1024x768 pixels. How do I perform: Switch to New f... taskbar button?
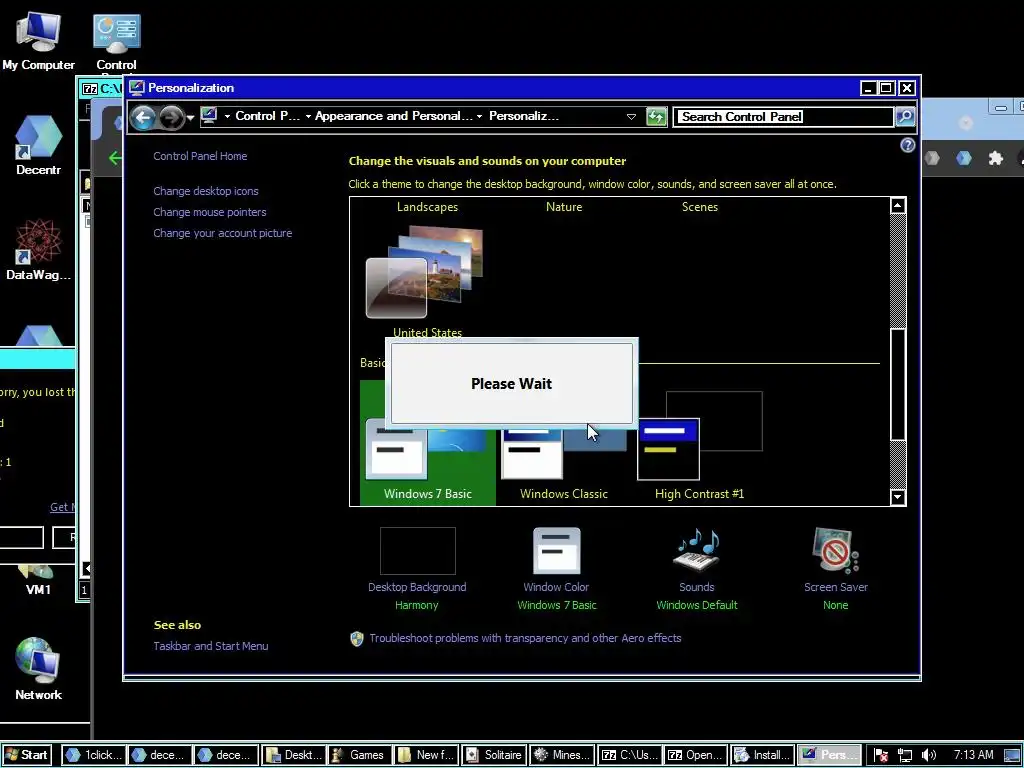[426, 755]
